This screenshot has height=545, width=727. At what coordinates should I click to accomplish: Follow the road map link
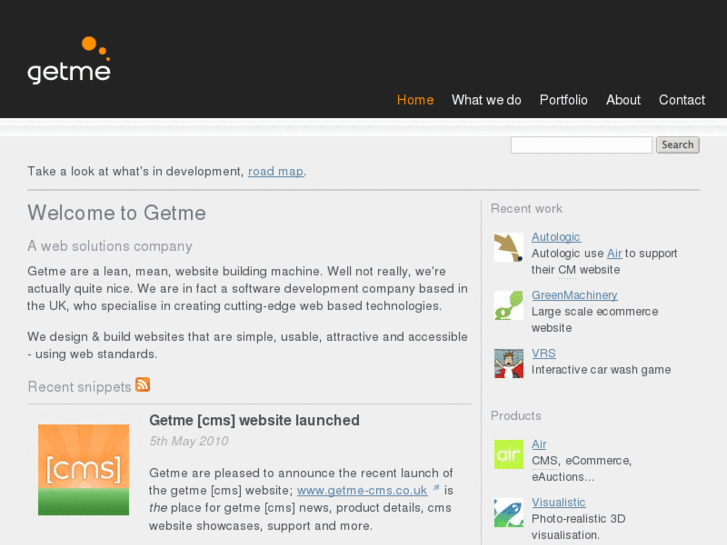point(276,172)
